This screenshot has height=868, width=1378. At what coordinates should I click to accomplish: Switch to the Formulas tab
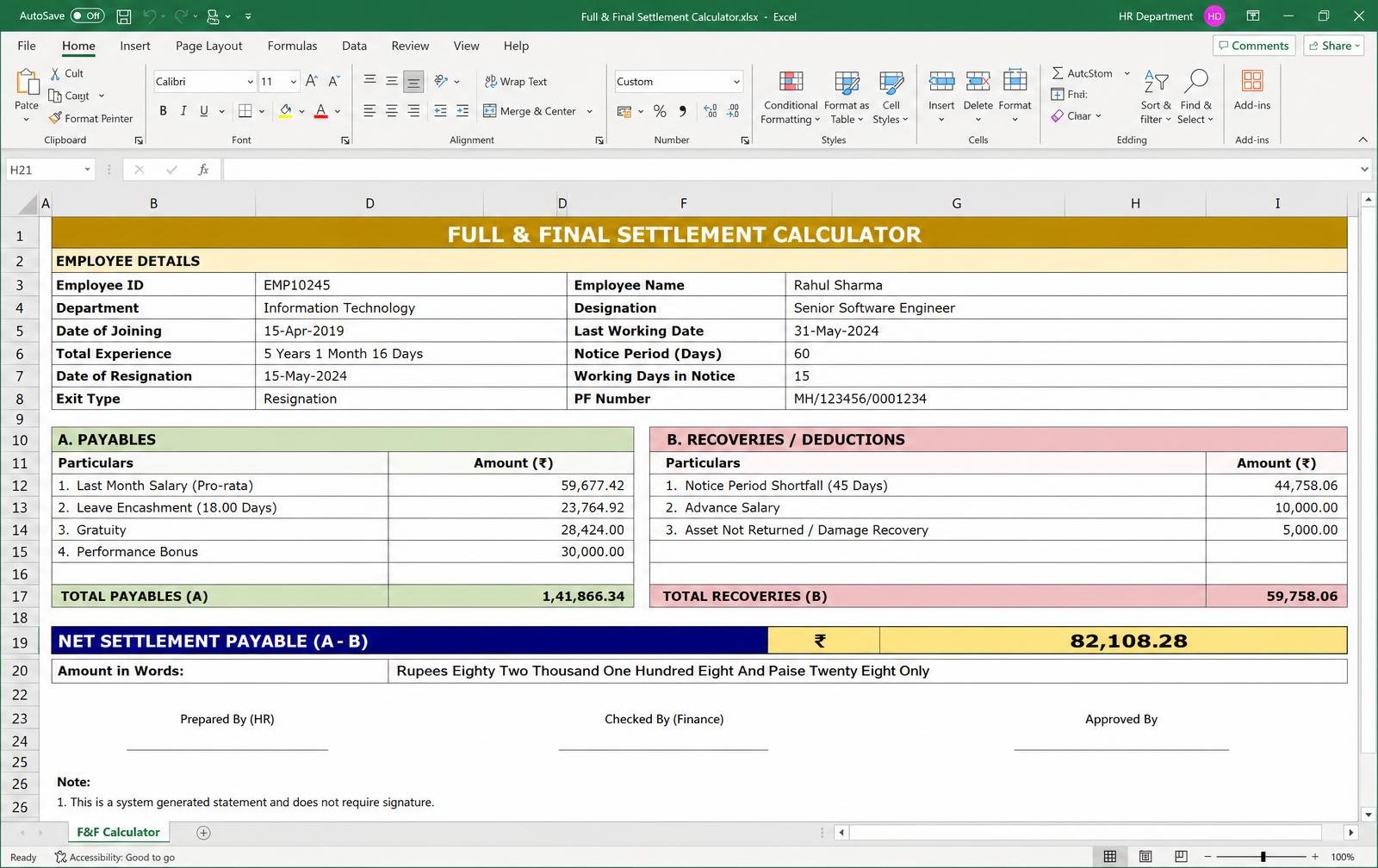pyautogui.click(x=292, y=46)
